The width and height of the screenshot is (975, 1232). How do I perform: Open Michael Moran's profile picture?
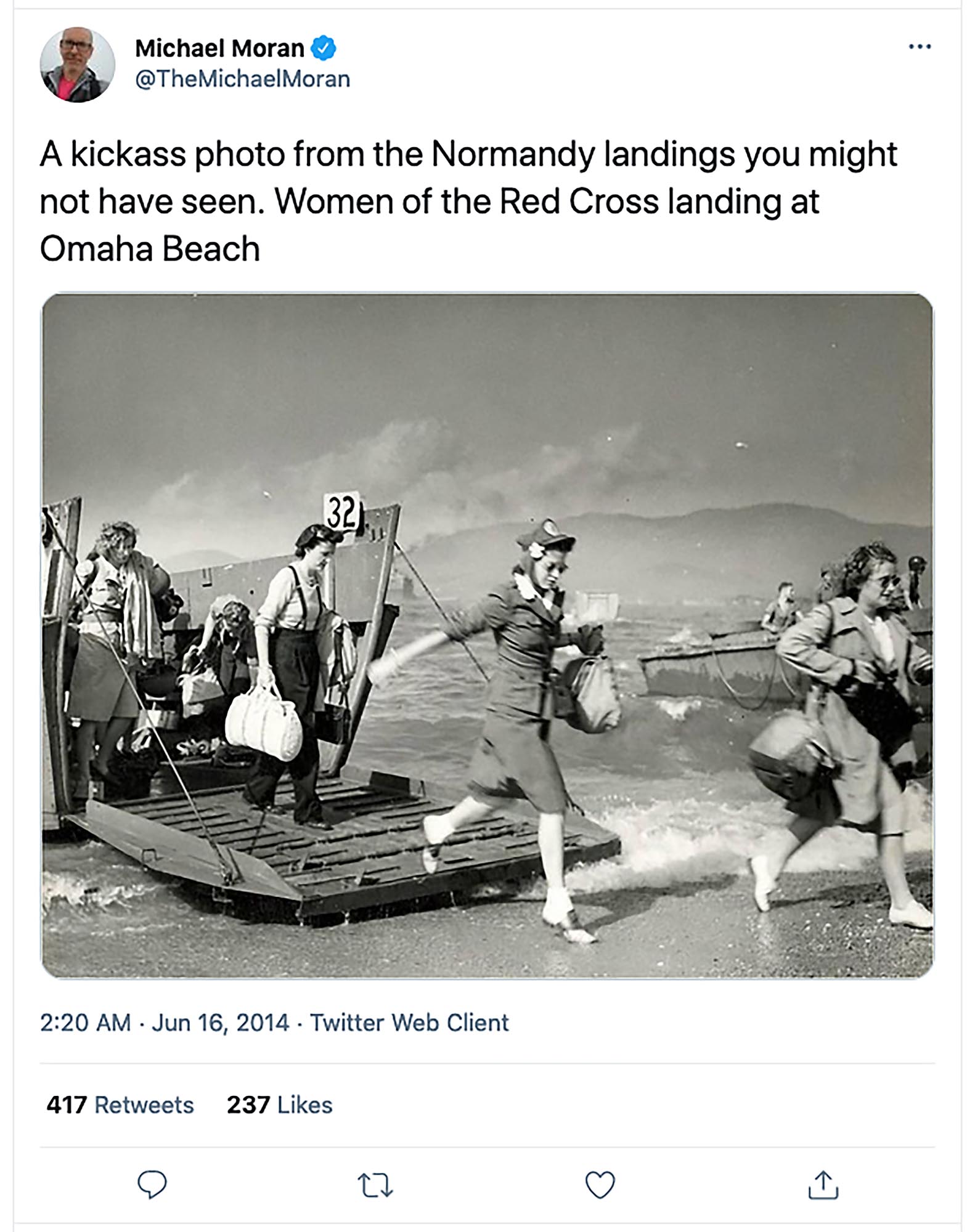pyautogui.click(x=78, y=64)
